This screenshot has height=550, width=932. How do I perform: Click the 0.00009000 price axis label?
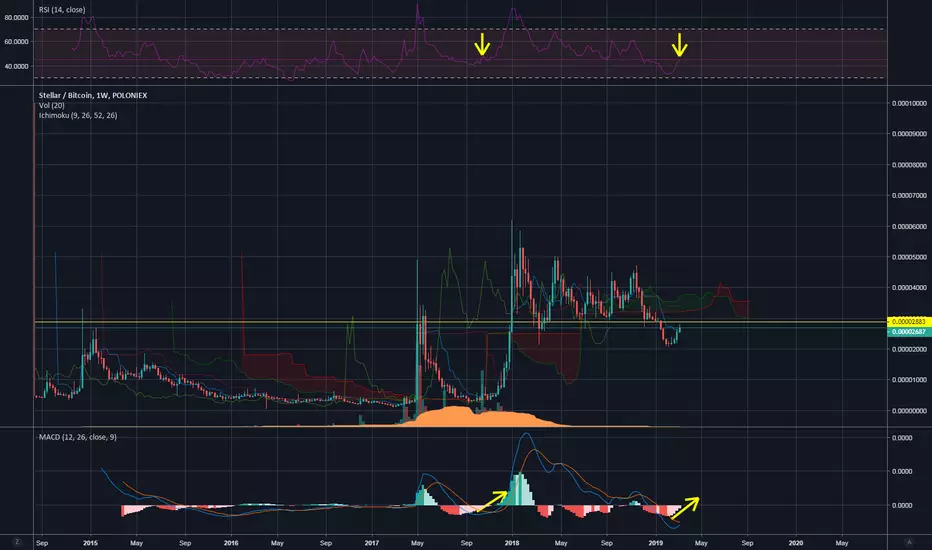(909, 134)
